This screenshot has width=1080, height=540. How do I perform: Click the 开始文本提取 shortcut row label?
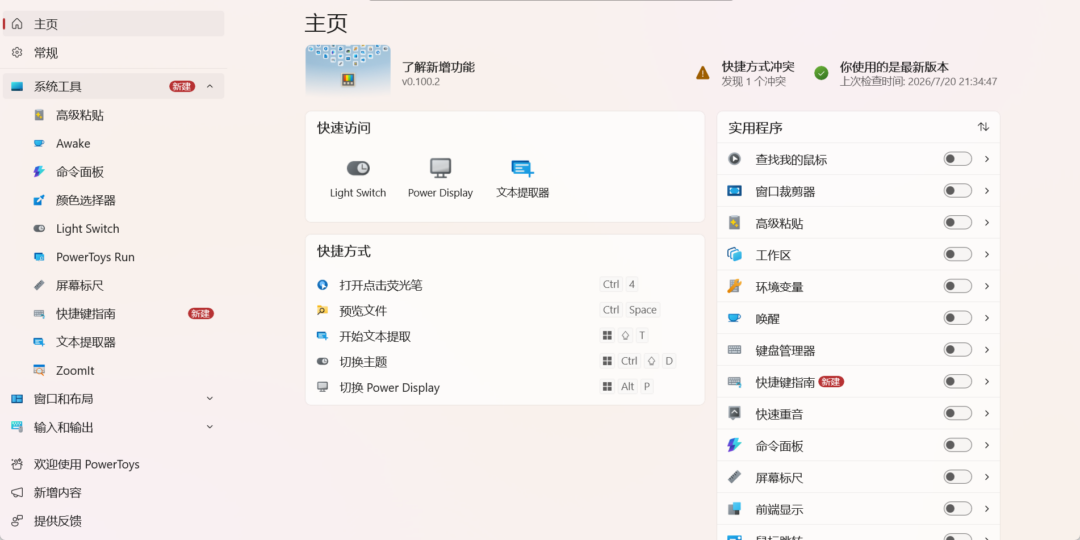(375, 336)
